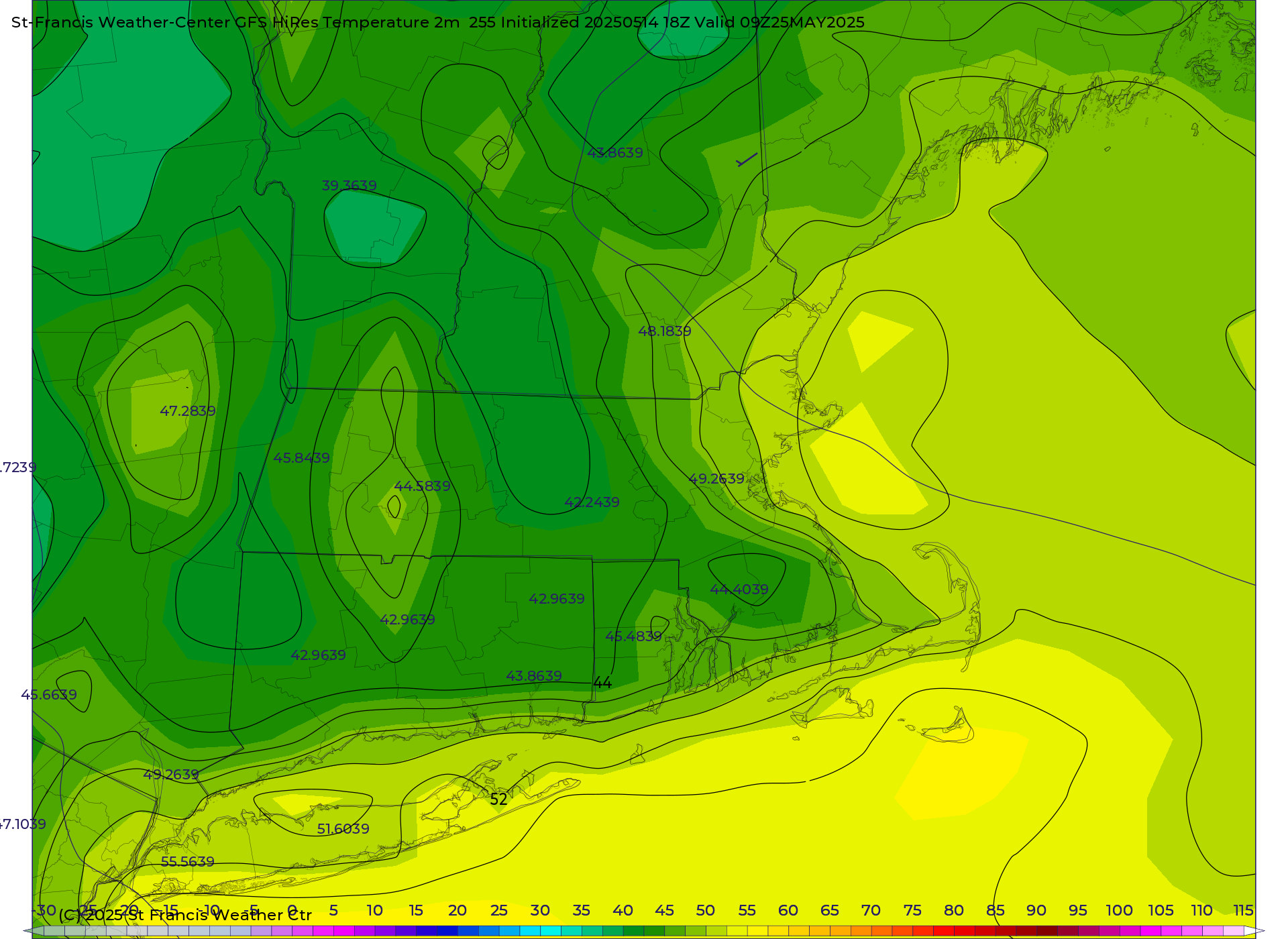Click the color scale label 40

pos(623,911)
